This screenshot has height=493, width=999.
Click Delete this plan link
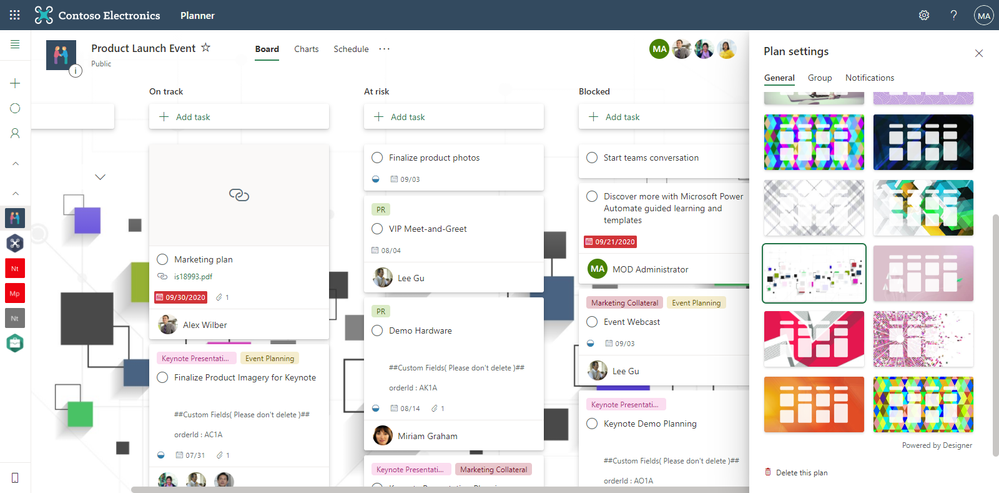(801, 473)
